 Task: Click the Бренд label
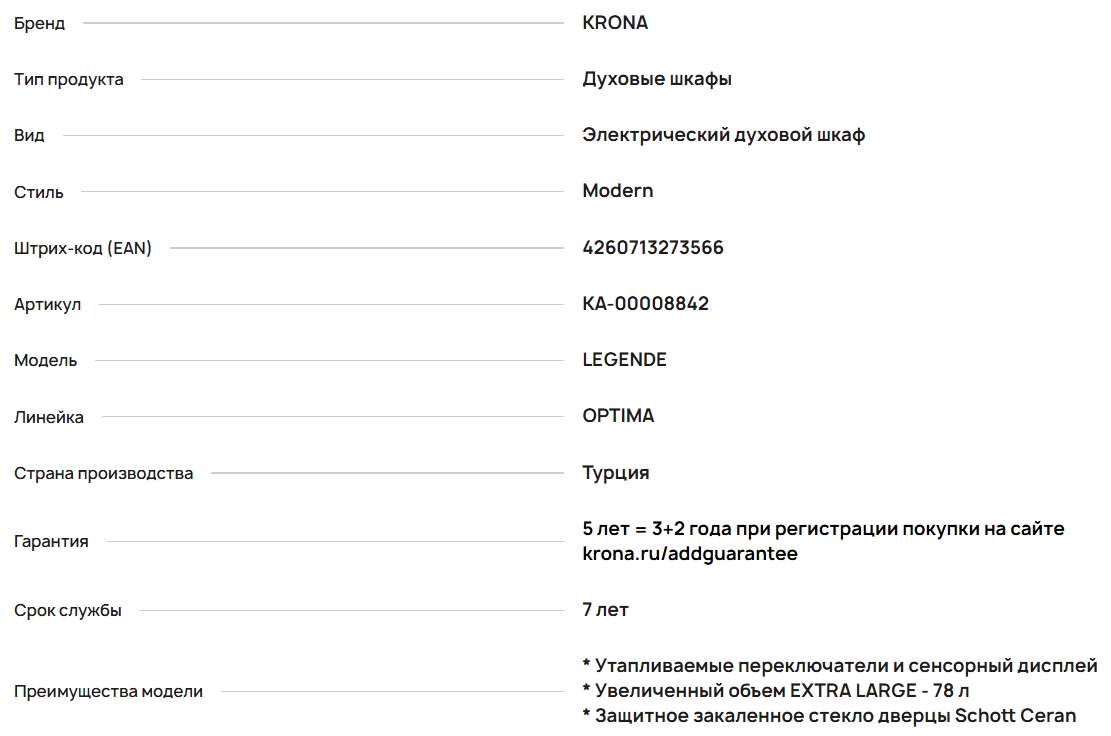(x=39, y=24)
